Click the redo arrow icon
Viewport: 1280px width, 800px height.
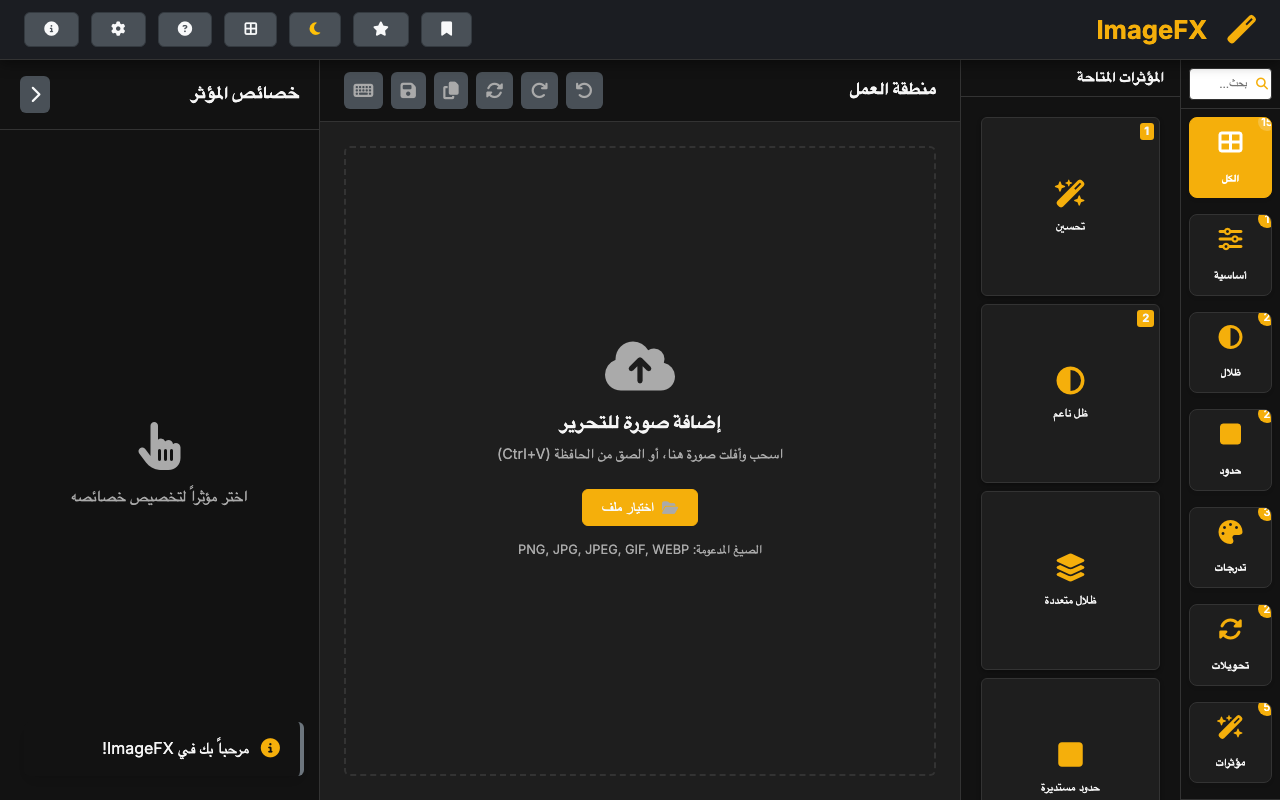point(539,90)
